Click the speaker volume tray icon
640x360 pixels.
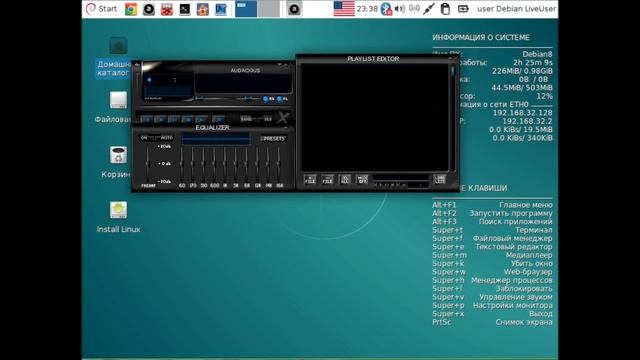[x=400, y=9]
